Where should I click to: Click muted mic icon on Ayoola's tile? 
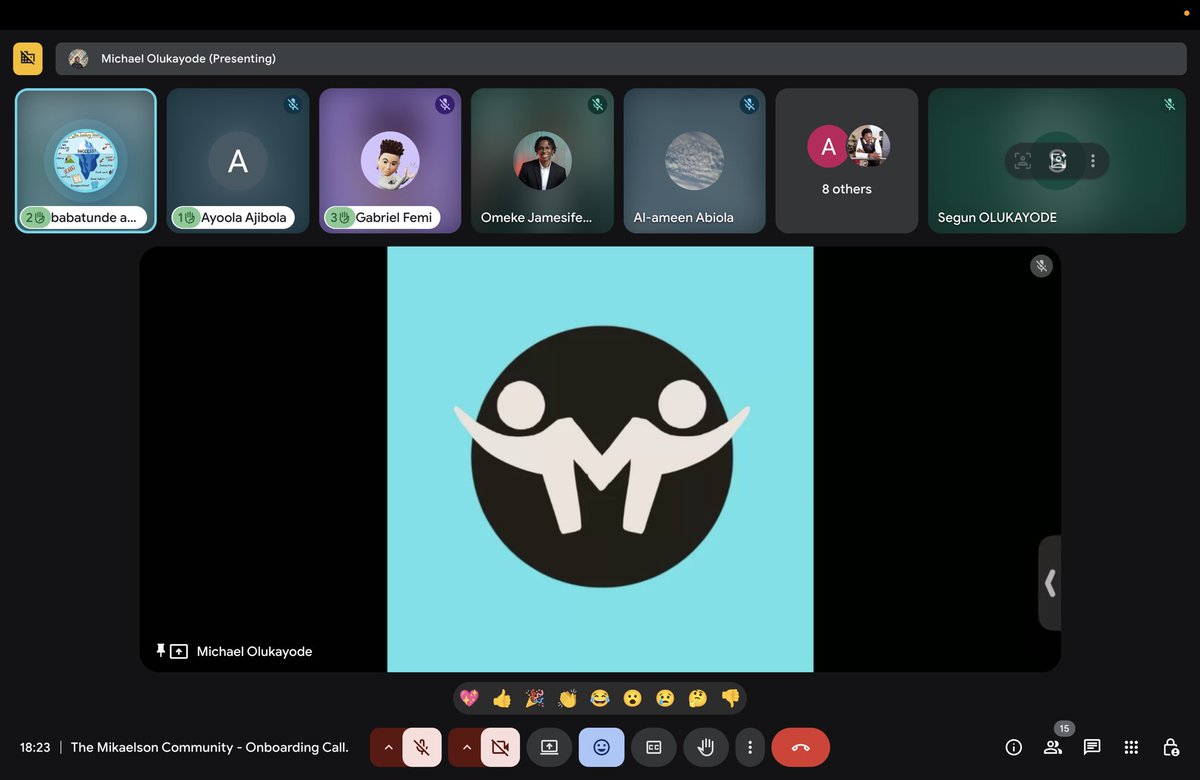point(293,104)
